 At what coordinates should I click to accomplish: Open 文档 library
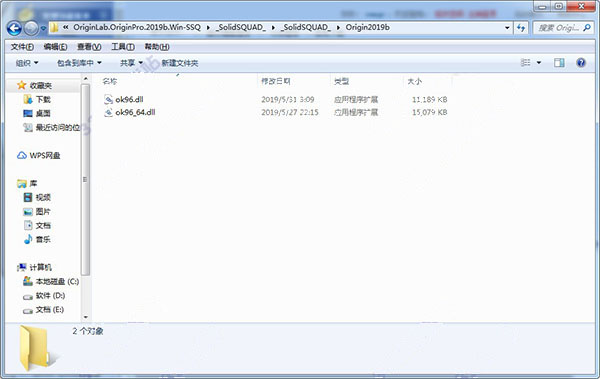43,225
